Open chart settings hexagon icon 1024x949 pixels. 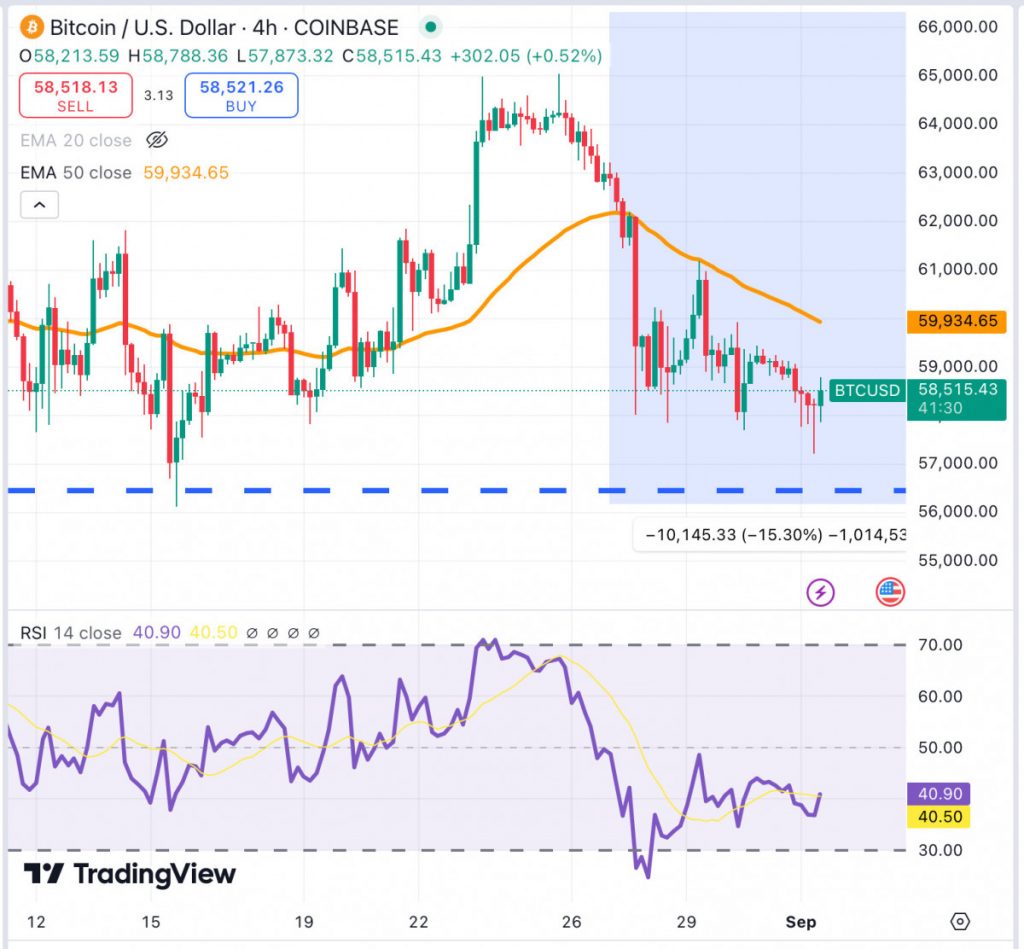tap(960, 922)
